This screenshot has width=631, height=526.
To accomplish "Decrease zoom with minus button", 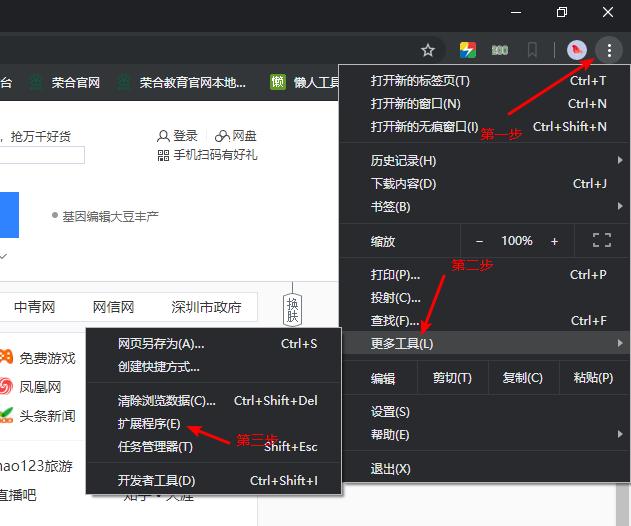I will coord(479,241).
